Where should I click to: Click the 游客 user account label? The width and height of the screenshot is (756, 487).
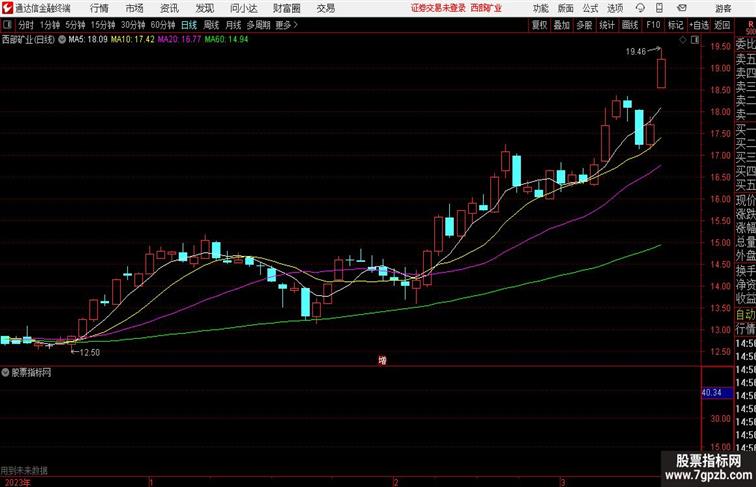tap(723, 8)
